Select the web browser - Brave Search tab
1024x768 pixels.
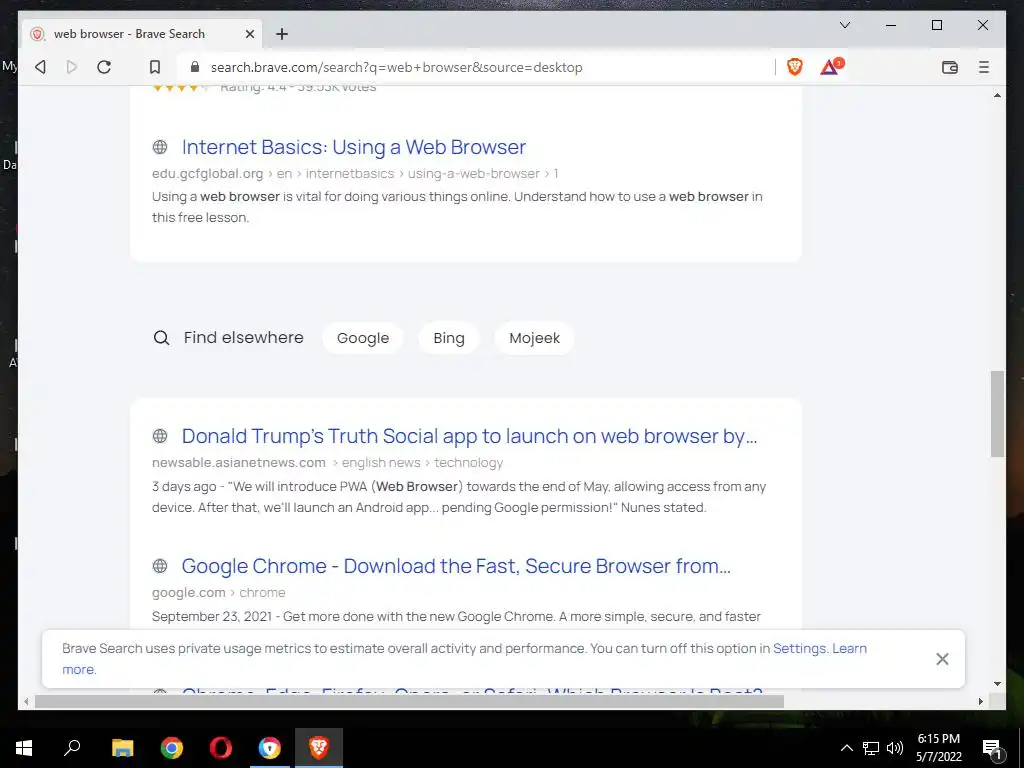(x=141, y=34)
